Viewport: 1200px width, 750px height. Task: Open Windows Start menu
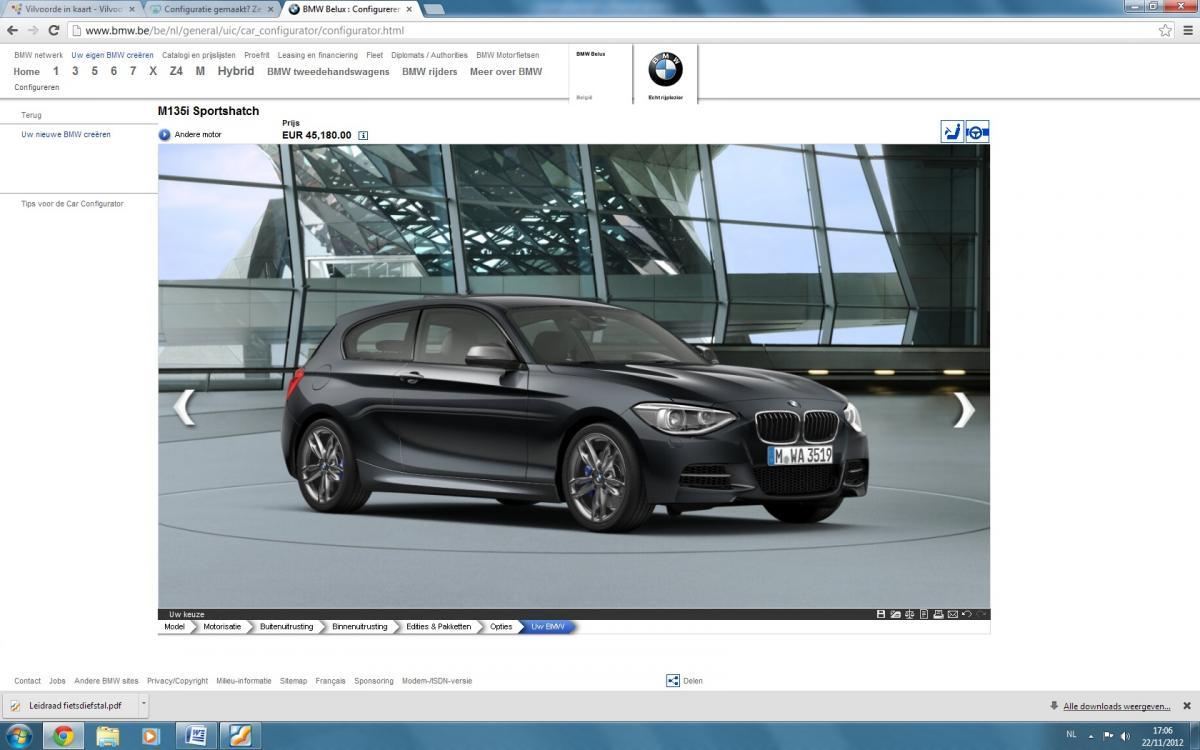pos(19,737)
